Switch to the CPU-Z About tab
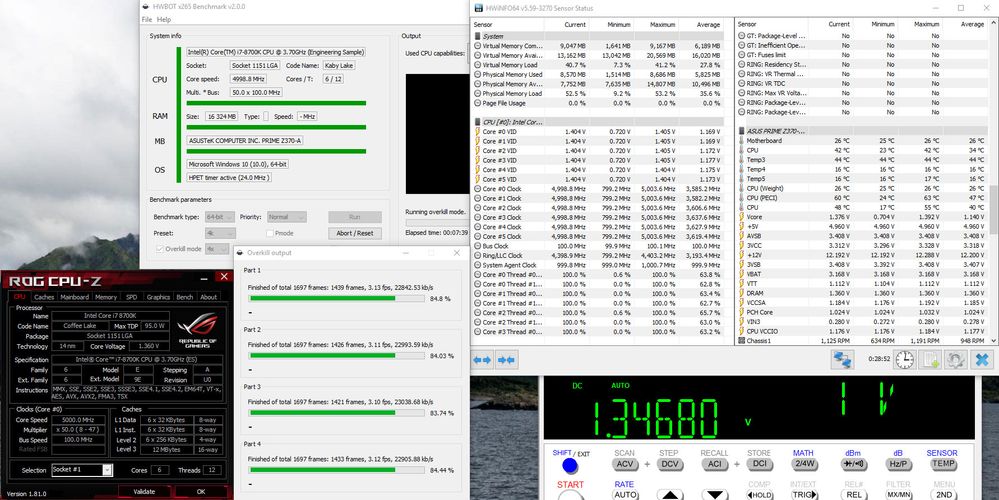 click(208, 297)
